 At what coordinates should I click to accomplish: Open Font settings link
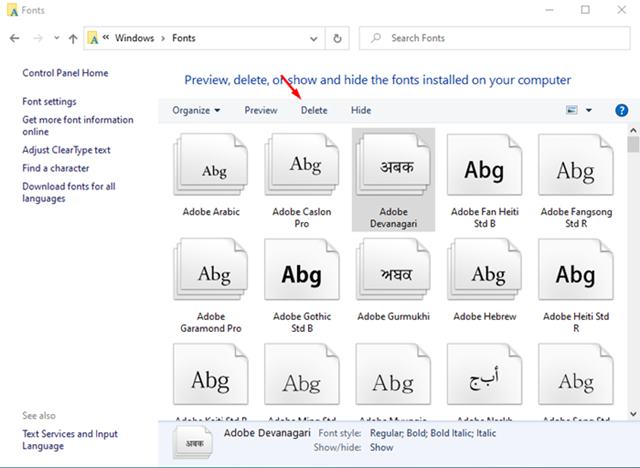coord(49,102)
